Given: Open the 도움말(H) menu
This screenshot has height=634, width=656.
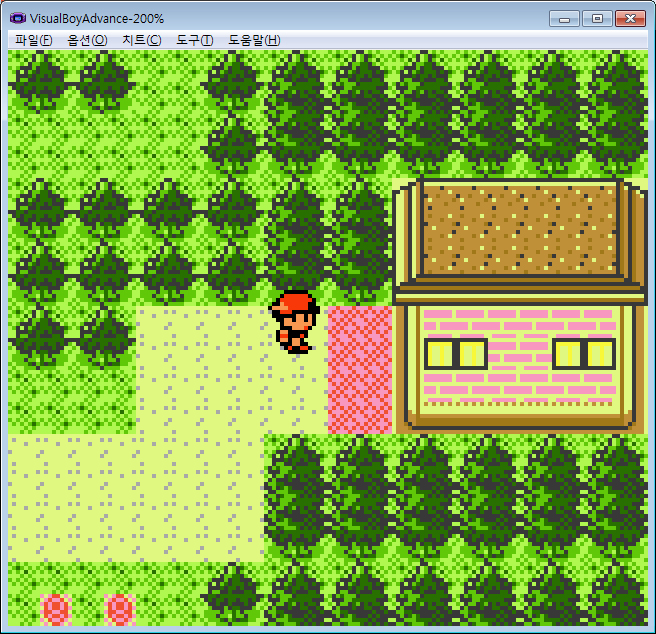Looking at the screenshot, I should [254, 40].
